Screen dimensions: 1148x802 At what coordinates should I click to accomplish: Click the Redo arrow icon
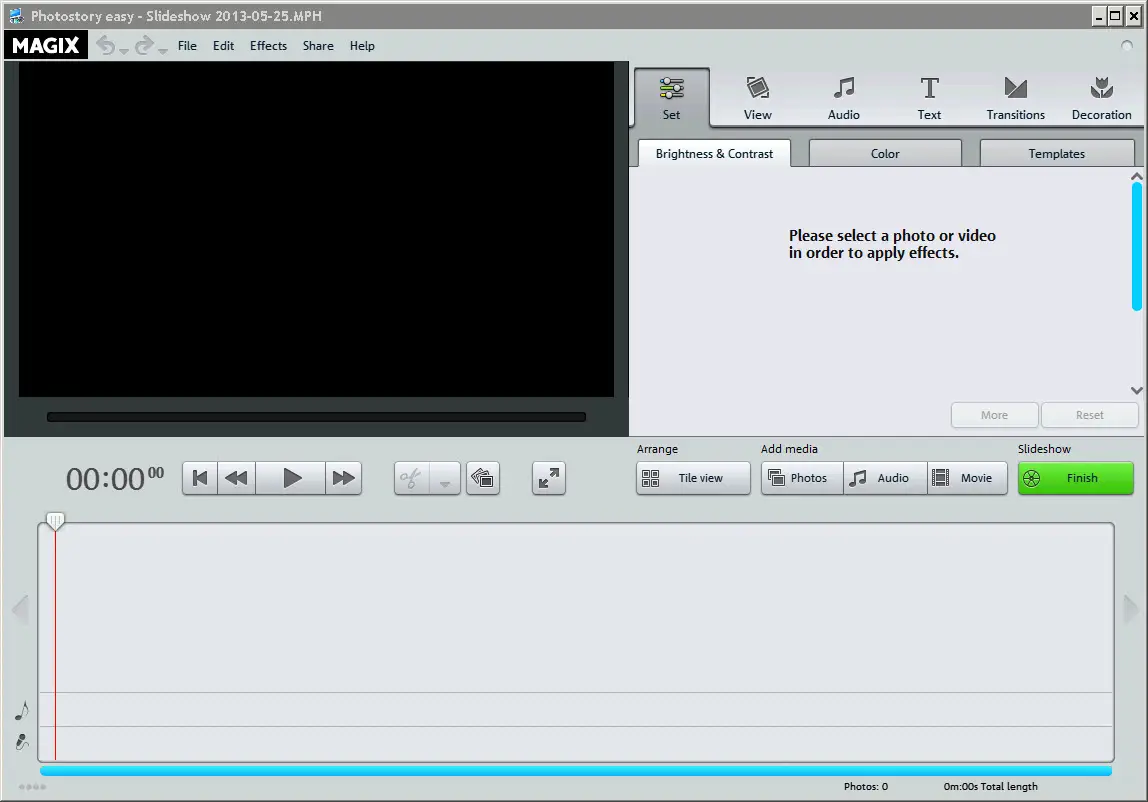(144, 45)
